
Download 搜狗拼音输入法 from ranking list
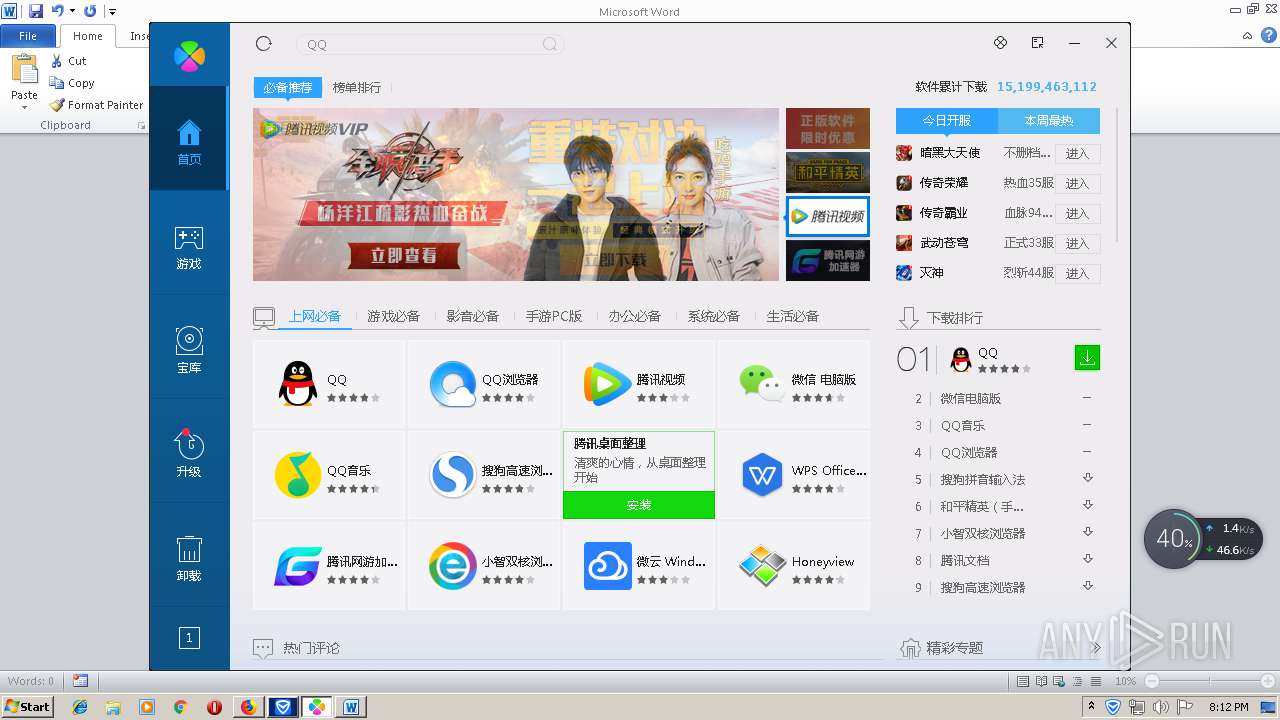click(x=1088, y=478)
